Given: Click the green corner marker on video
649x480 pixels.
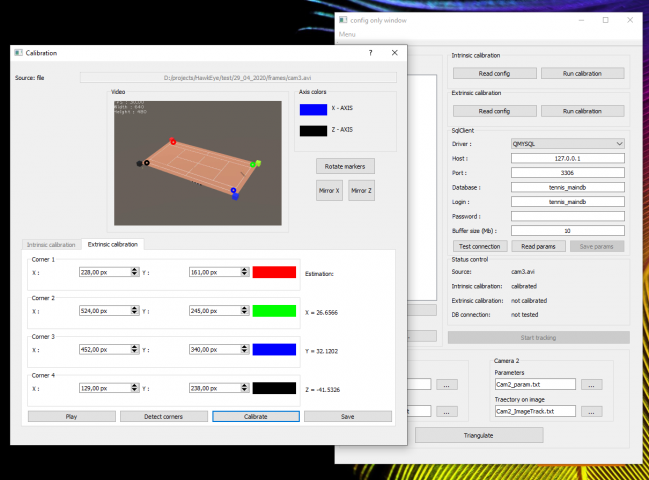Looking at the screenshot, I should point(253,165).
